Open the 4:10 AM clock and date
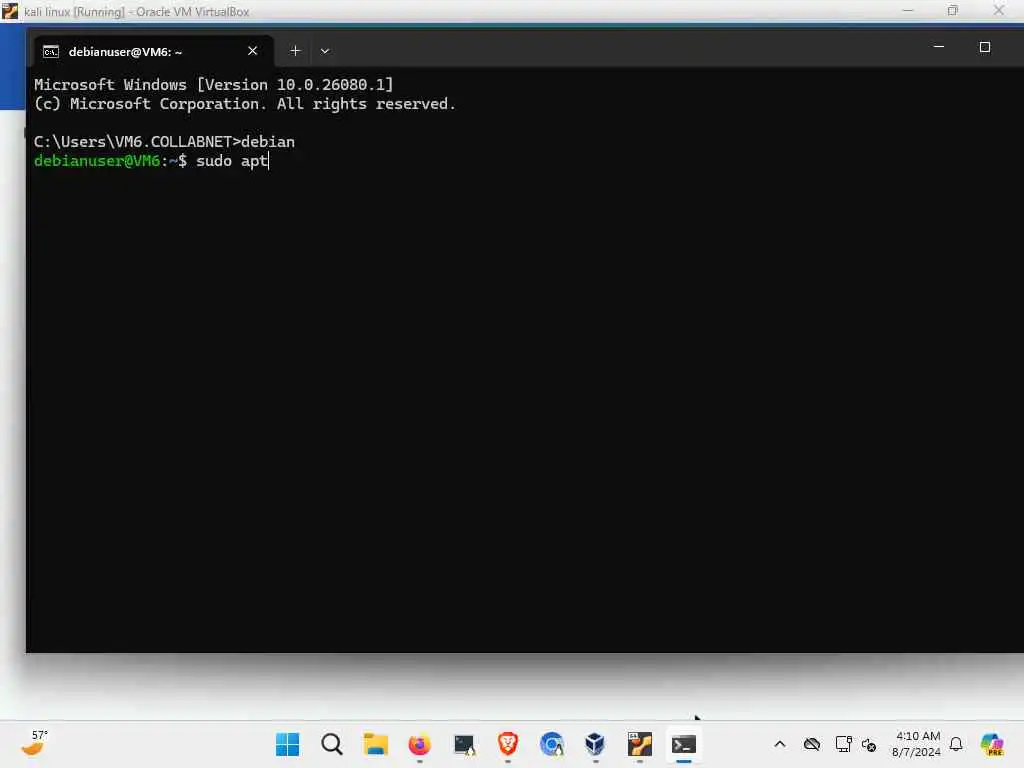1024x768 pixels. click(x=916, y=744)
